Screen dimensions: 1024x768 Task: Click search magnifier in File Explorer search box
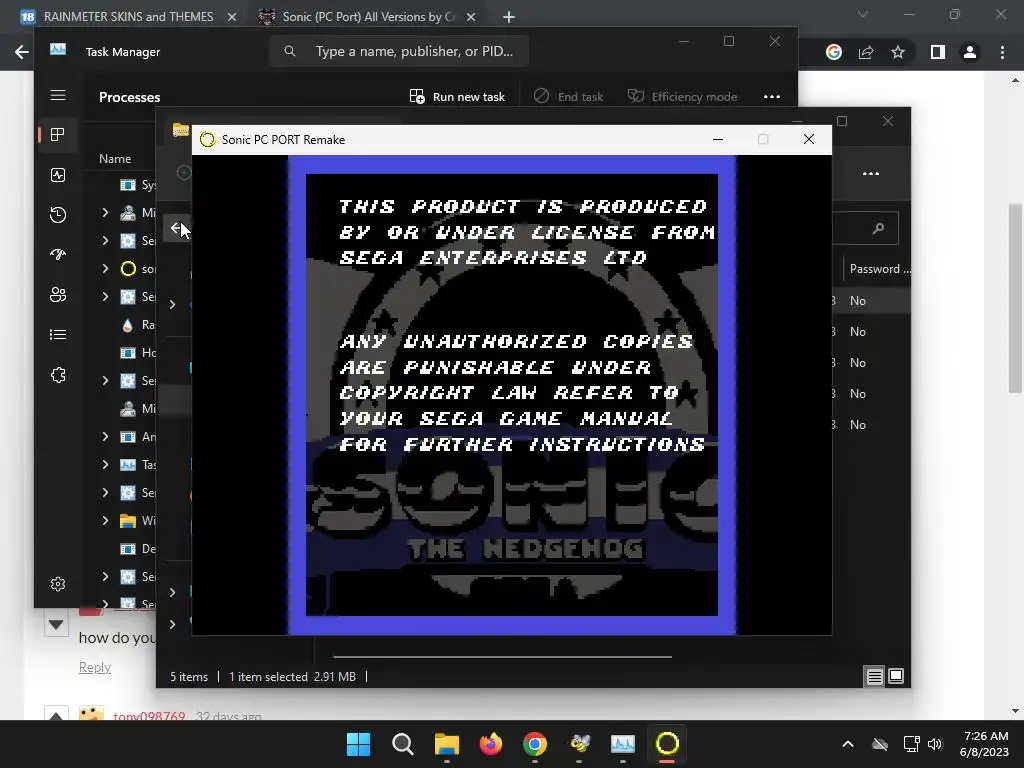point(878,228)
